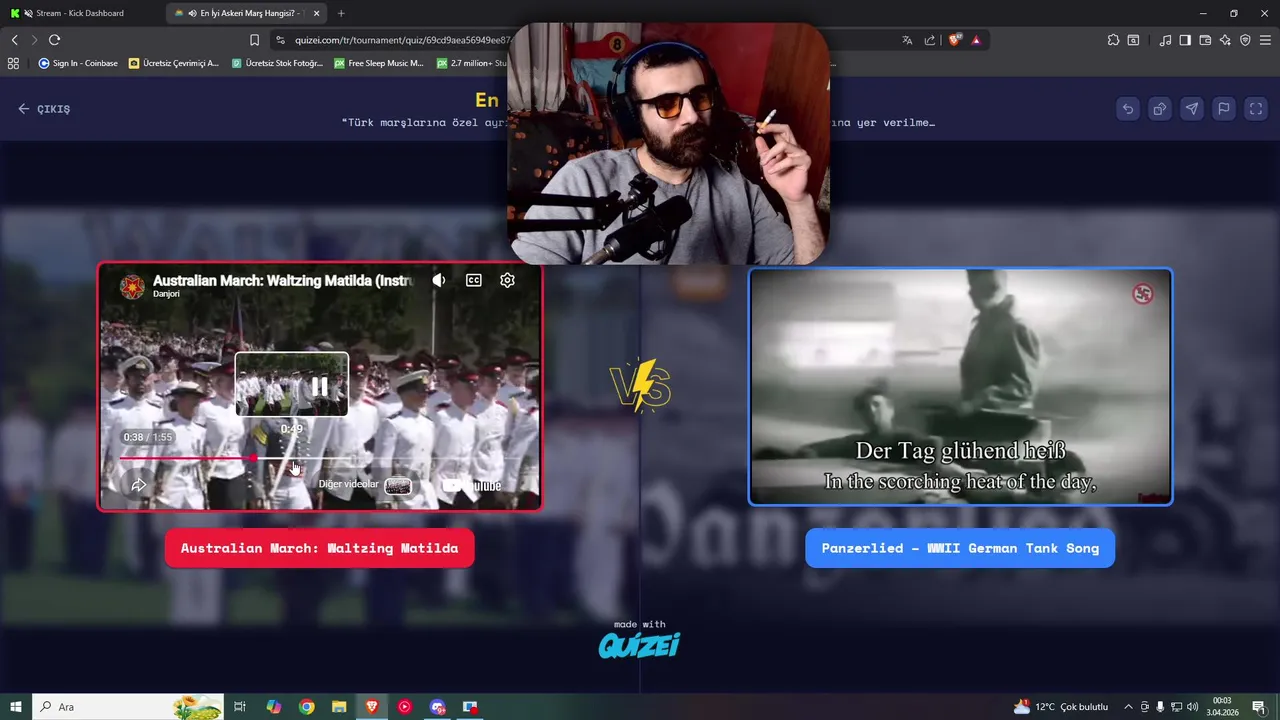Reload the current page
The height and width of the screenshot is (720, 1280).
tap(55, 40)
